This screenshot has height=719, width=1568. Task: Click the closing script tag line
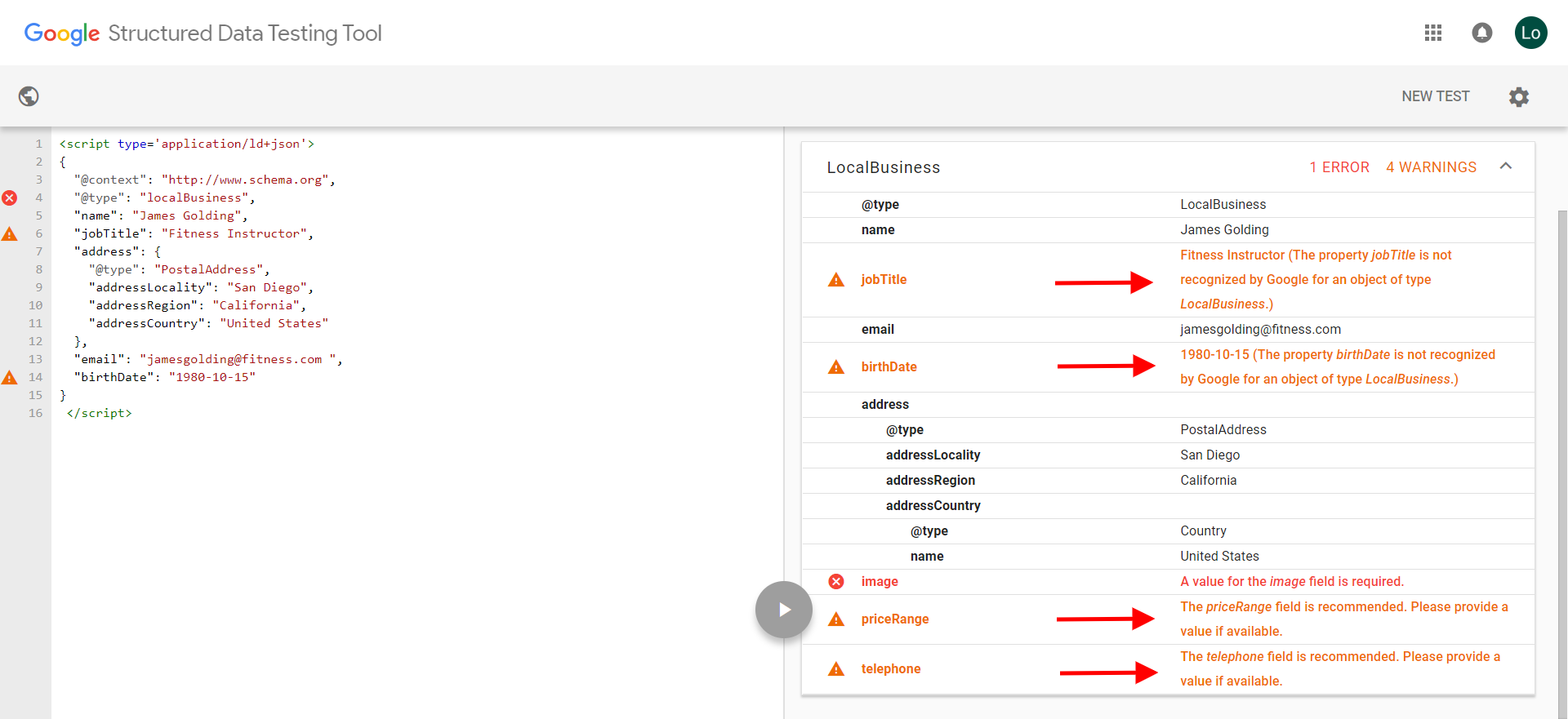99,413
